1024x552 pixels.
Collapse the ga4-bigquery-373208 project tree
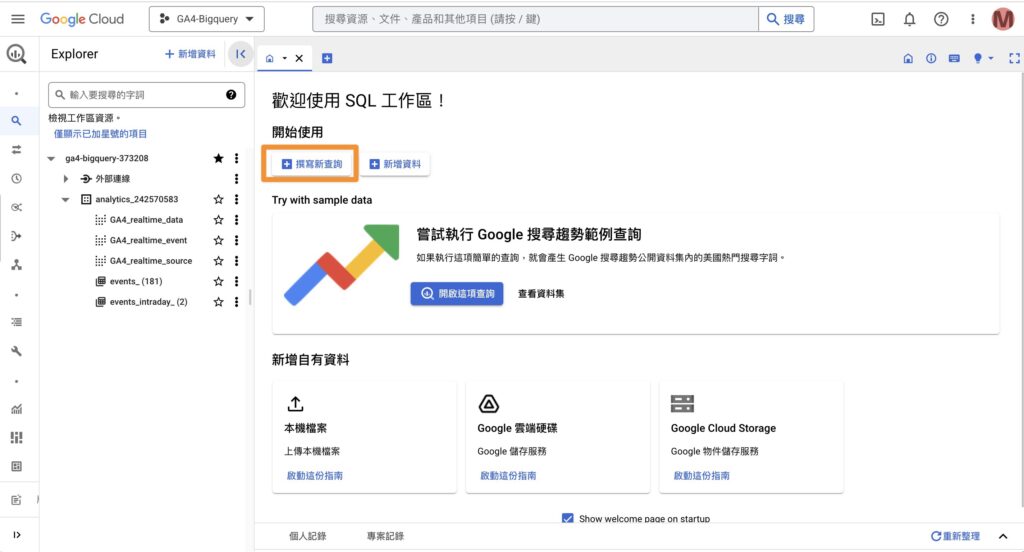pos(52,158)
